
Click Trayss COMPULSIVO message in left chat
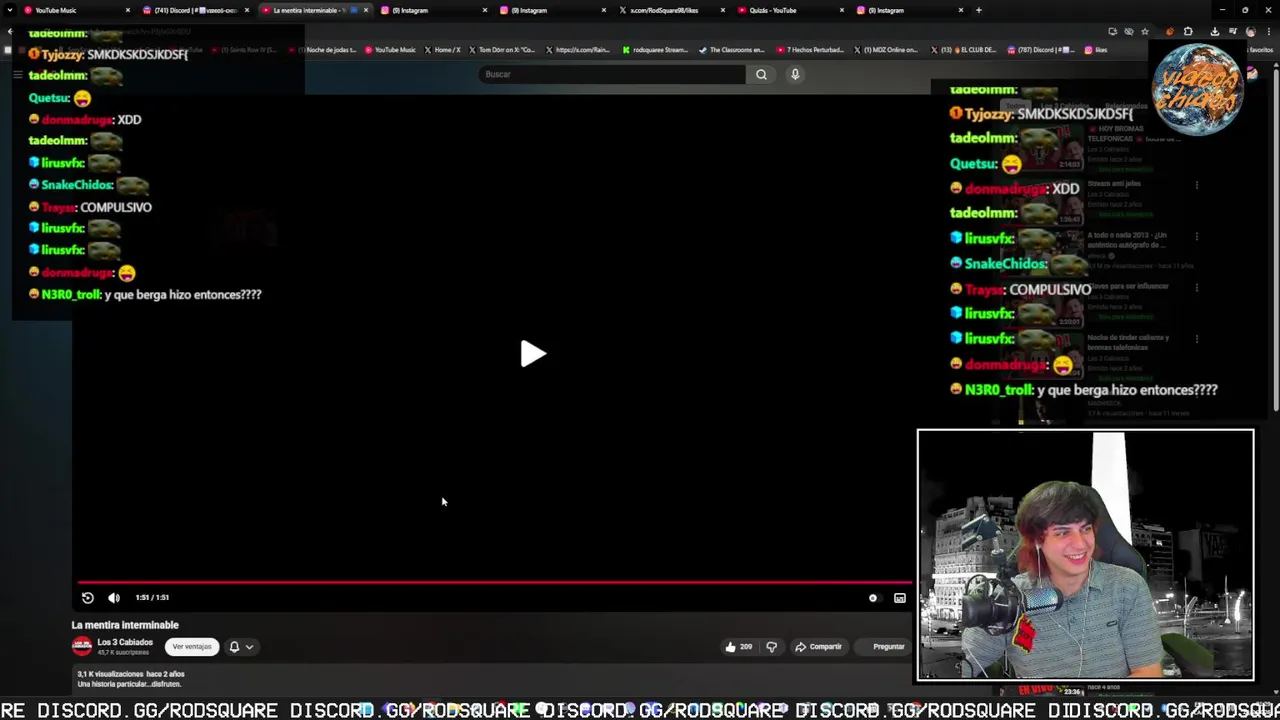click(90, 207)
